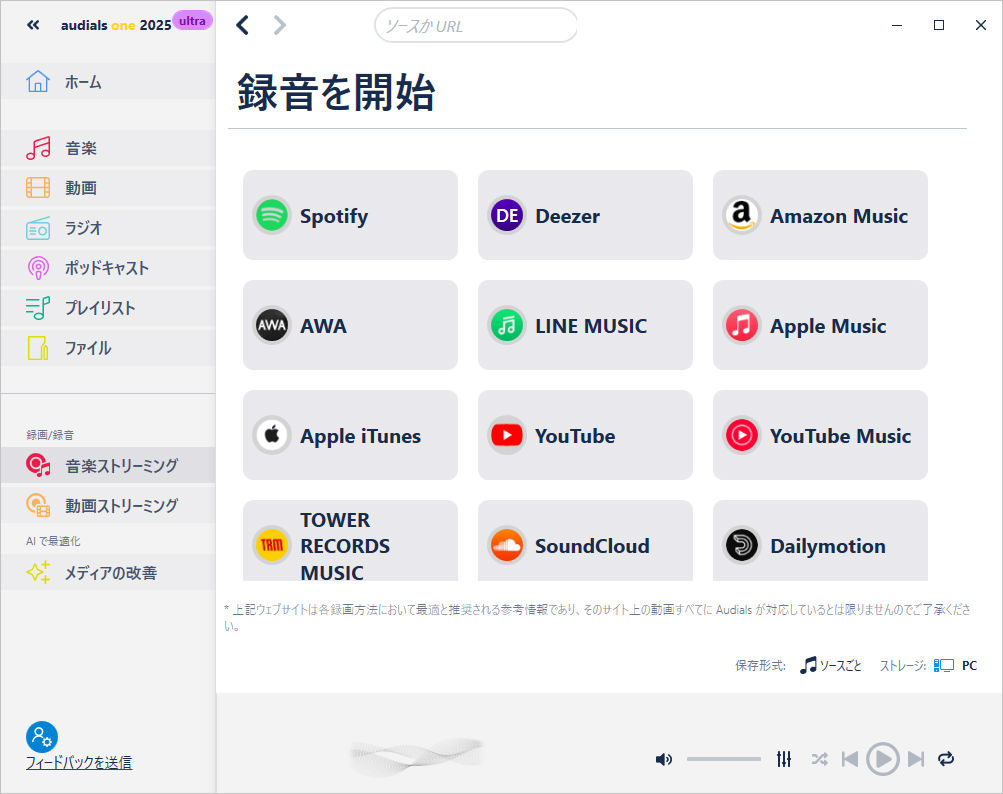Start playback with the play button
The image size is (1003, 794).
(x=883, y=759)
